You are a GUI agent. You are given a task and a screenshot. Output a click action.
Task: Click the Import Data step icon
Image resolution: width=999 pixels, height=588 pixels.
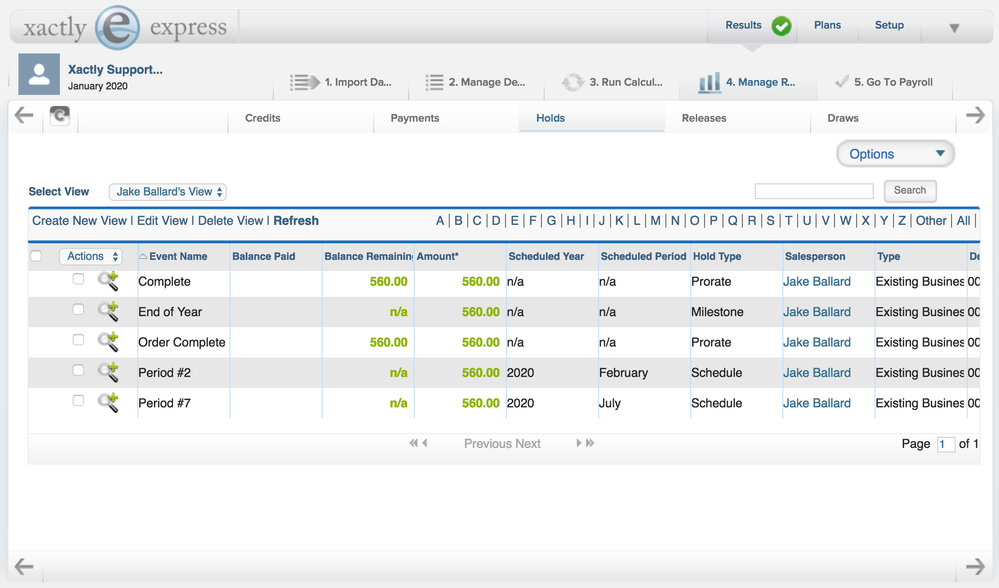tap(305, 82)
